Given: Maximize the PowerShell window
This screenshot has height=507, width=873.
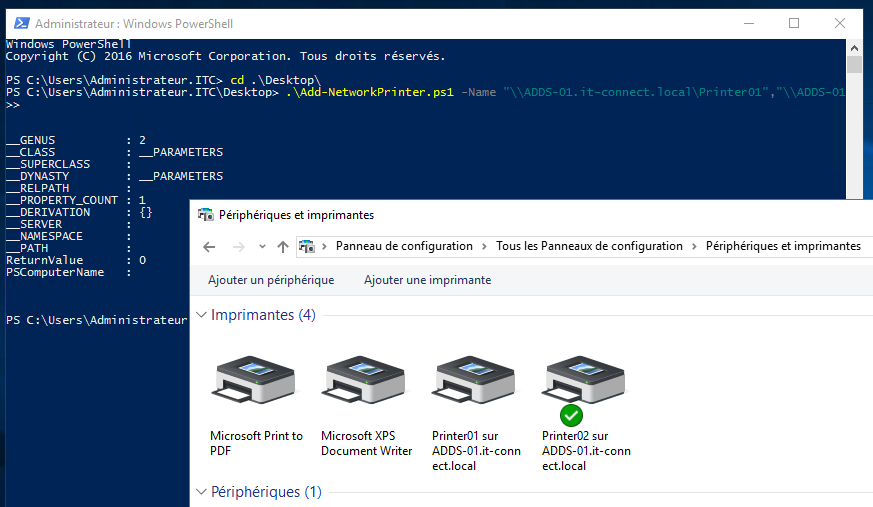Looking at the screenshot, I should (x=794, y=23).
